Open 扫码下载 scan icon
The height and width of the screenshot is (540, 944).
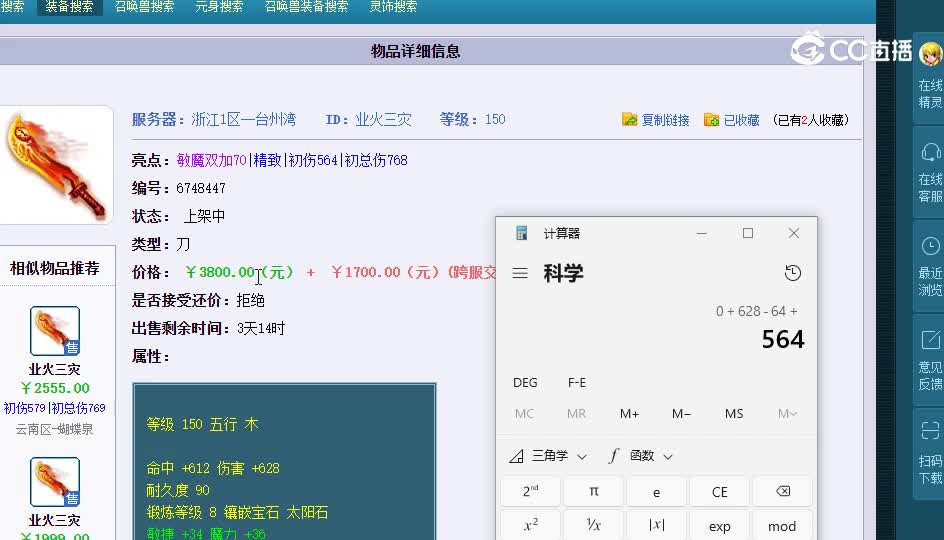(x=930, y=431)
